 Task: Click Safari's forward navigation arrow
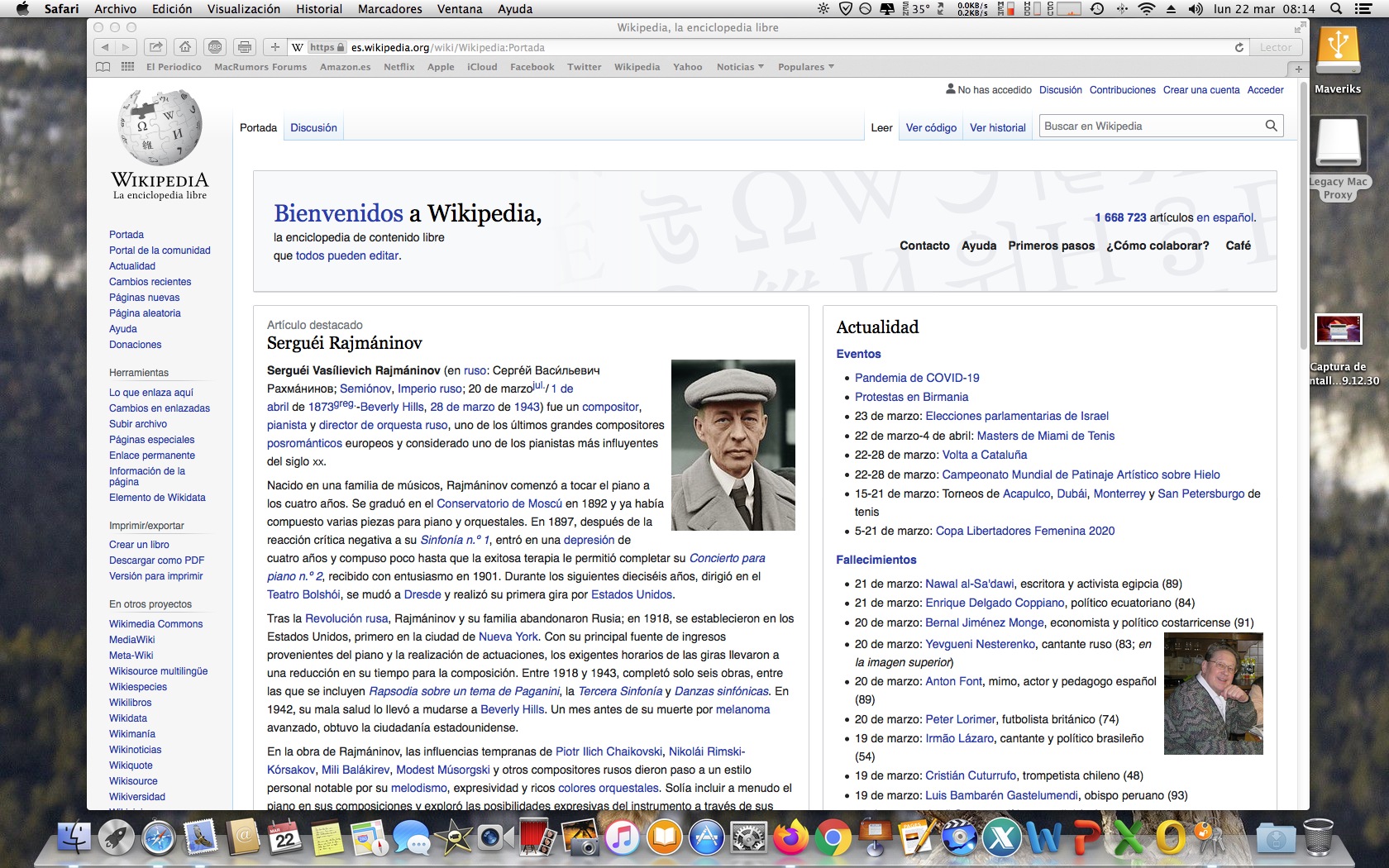tap(126, 47)
